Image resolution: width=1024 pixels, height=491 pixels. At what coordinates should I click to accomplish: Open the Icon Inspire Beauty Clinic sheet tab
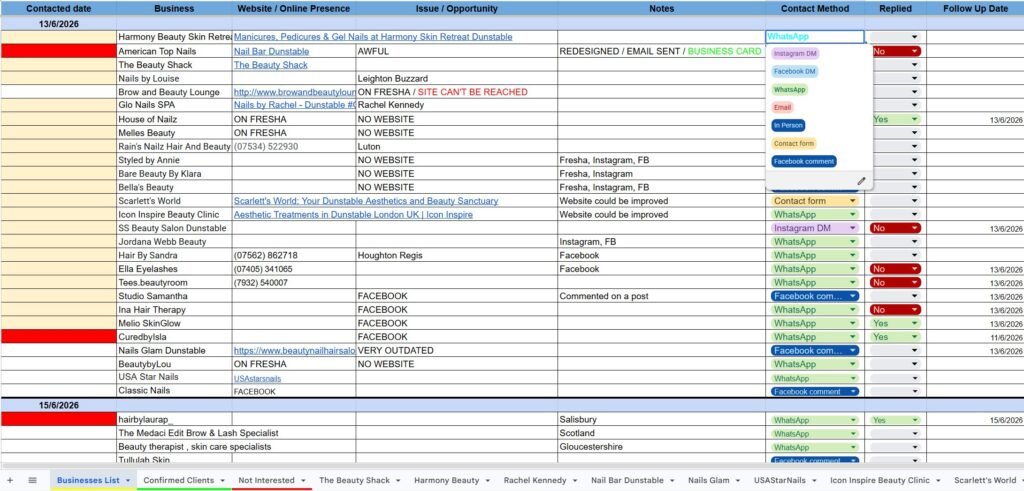pos(880,480)
